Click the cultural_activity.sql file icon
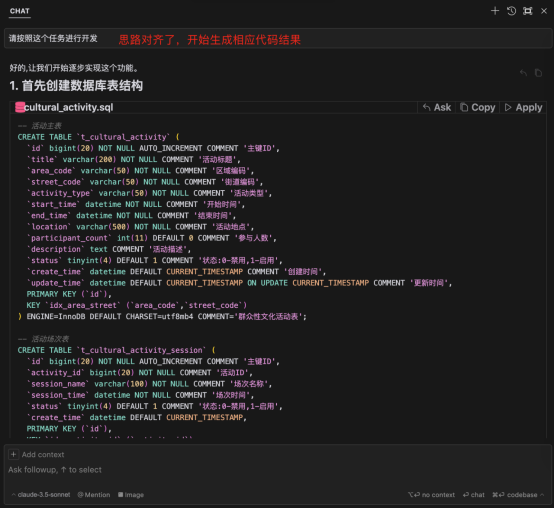 [x=20, y=107]
